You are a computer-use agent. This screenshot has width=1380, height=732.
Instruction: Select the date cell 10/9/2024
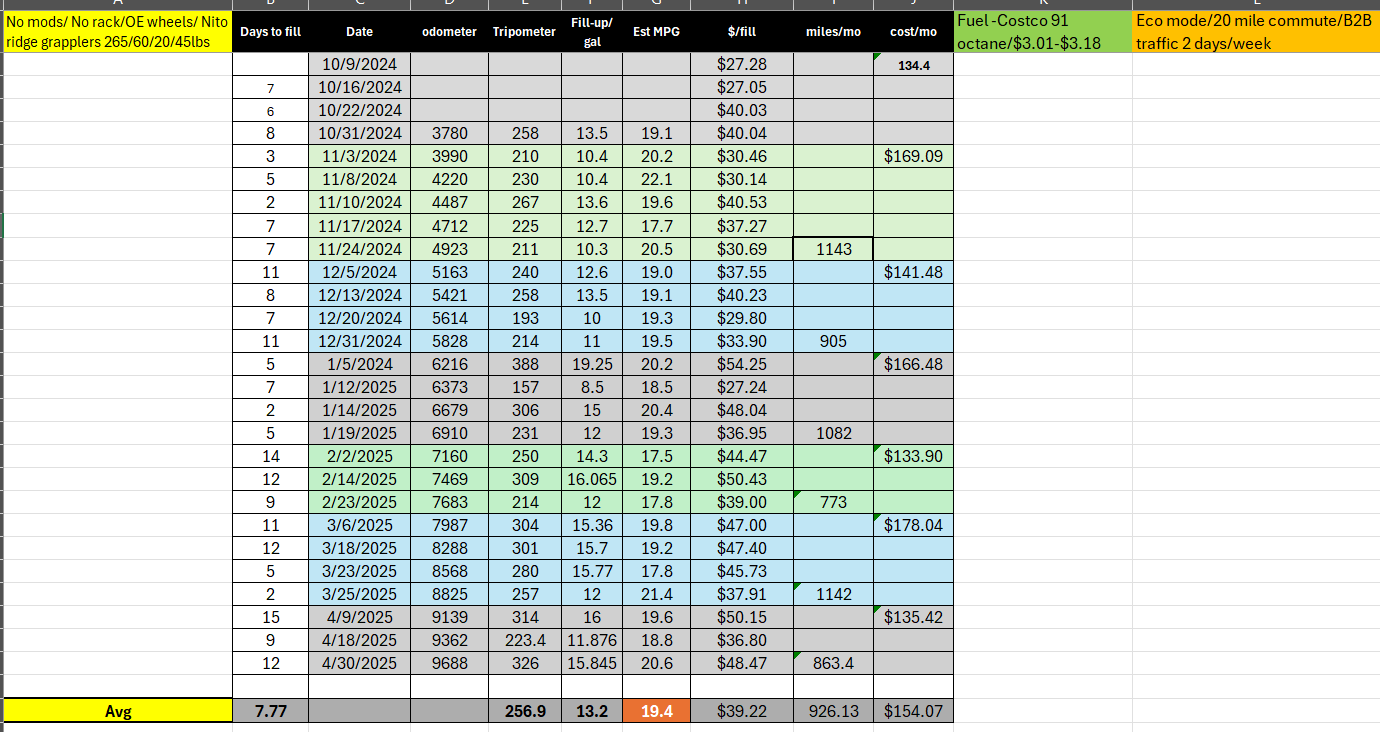(359, 65)
